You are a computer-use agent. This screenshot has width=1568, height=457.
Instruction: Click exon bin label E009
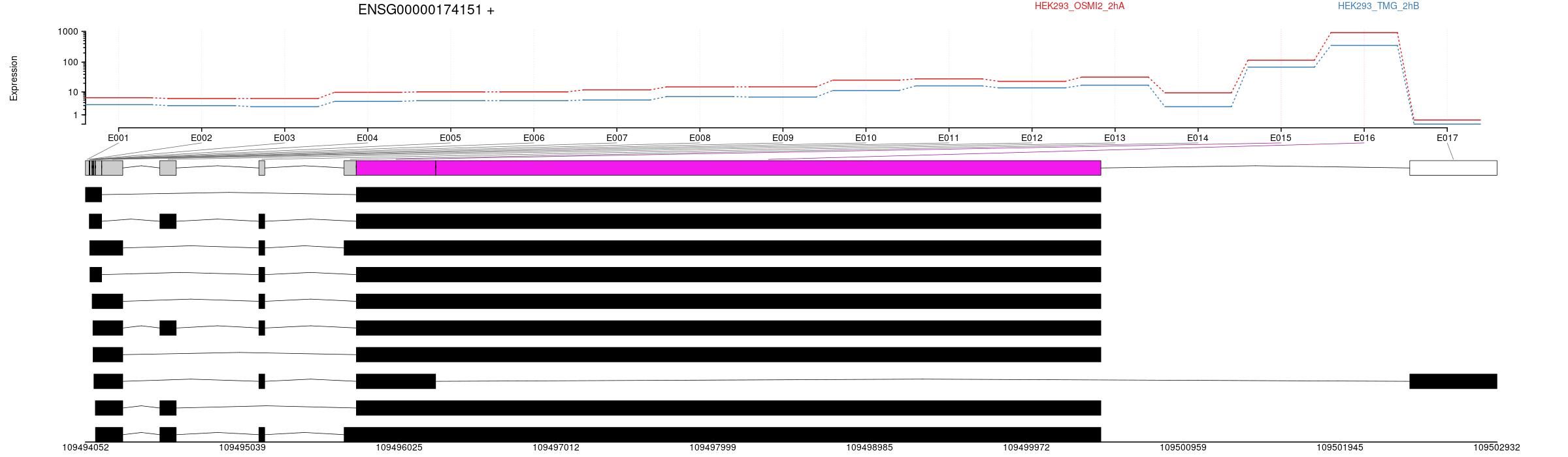[x=783, y=138]
